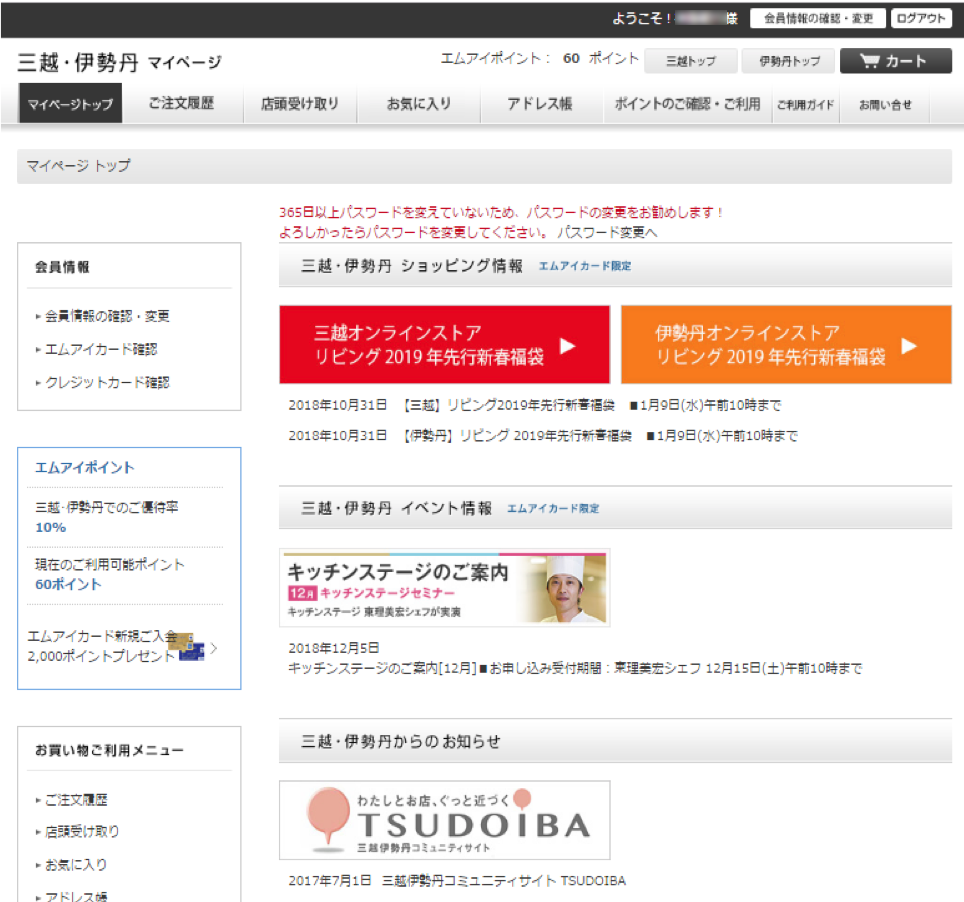Open 【三越】リビング2019年先行新春福袋 news item
Image resolution: width=964 pixels, height=902 pixels.
(x=535, y=405)
